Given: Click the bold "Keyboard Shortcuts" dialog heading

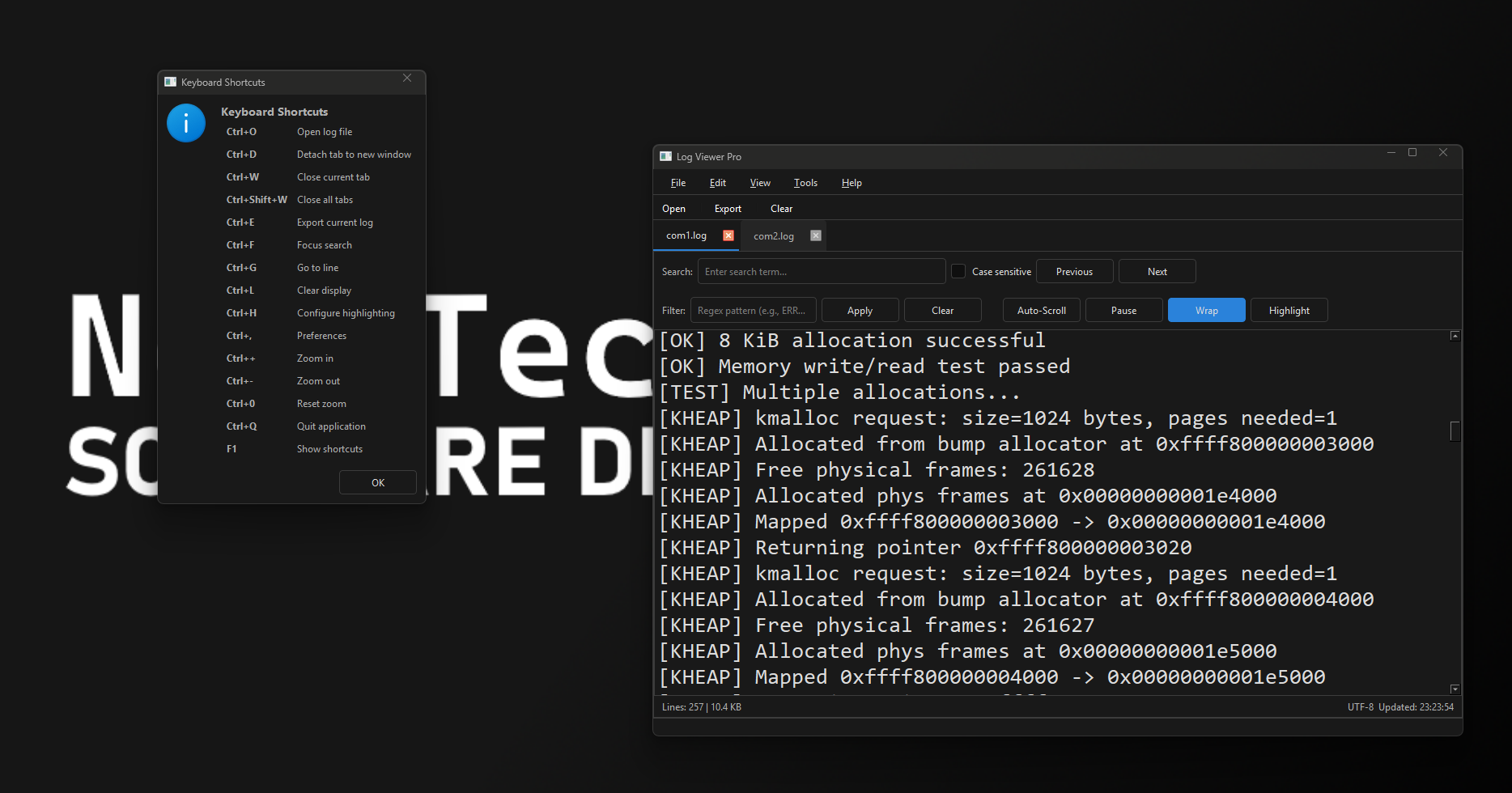Looking at the screenshot, I should [x=274, y=112].
